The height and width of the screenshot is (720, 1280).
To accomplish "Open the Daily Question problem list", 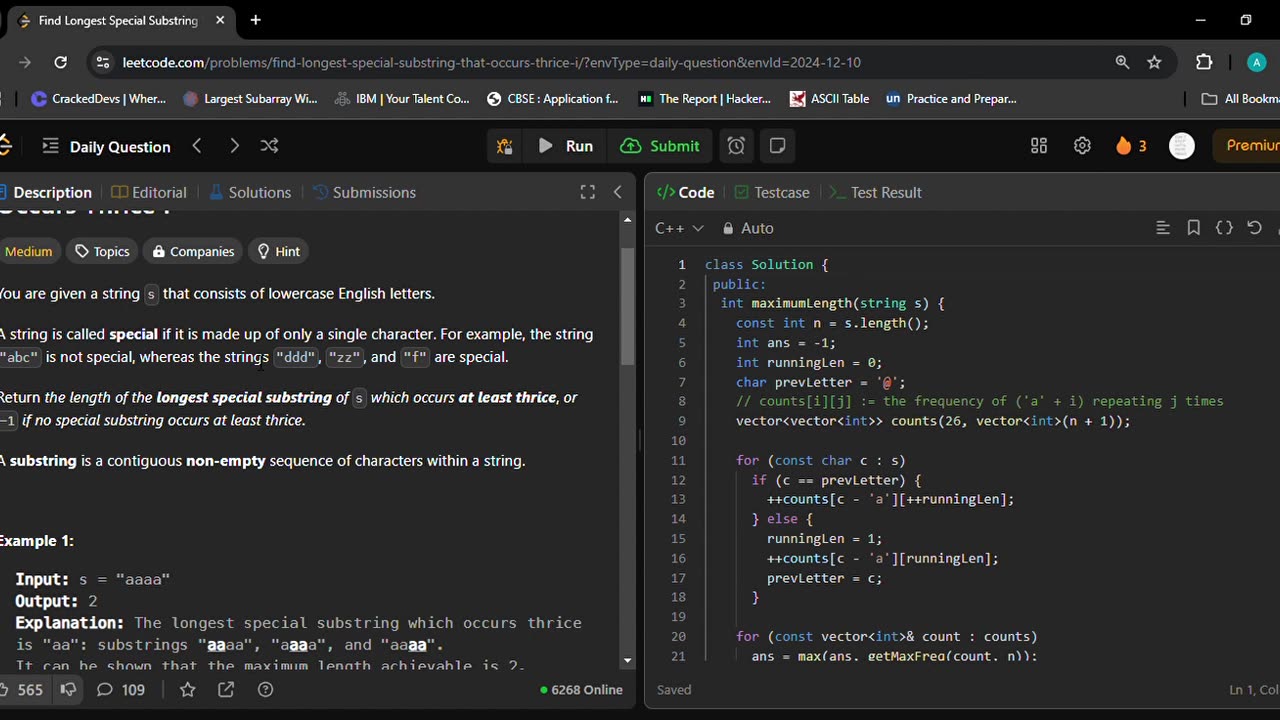I will [x=106, y=146].
